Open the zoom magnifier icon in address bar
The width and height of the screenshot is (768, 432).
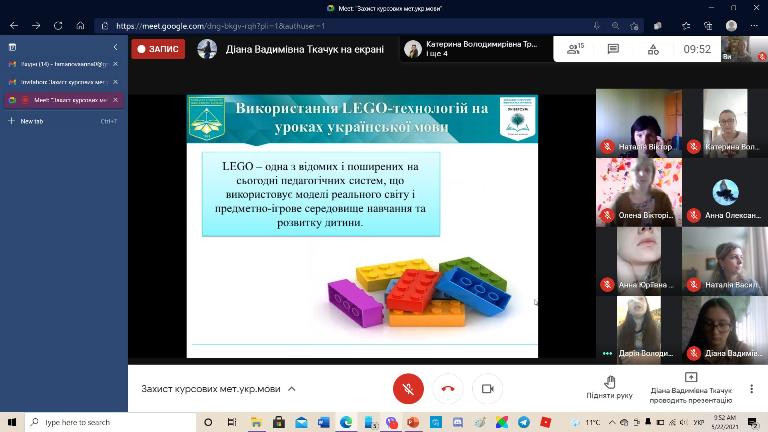[615, 26]
